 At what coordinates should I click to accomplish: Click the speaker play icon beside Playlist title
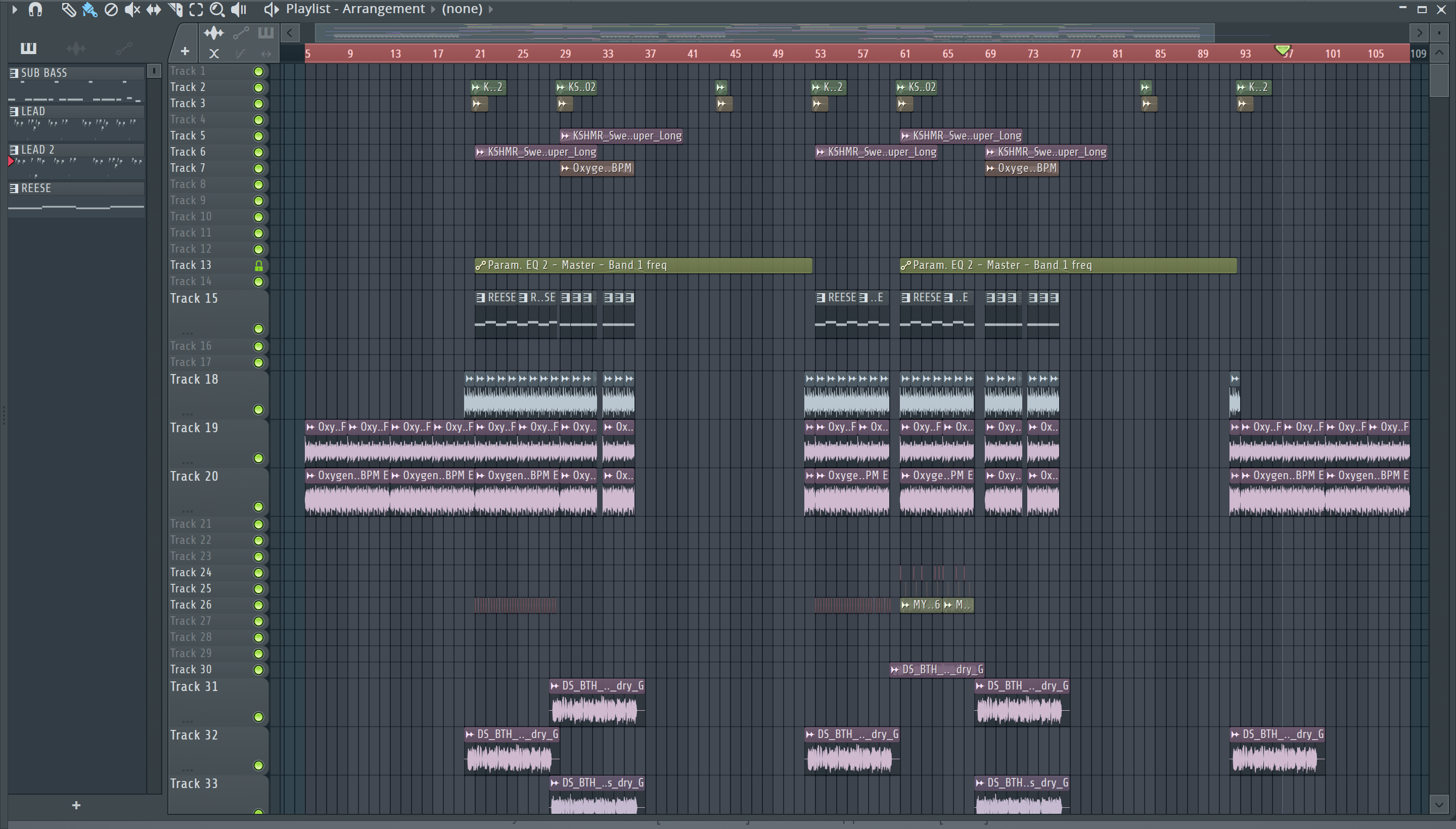tap(271, 9)
